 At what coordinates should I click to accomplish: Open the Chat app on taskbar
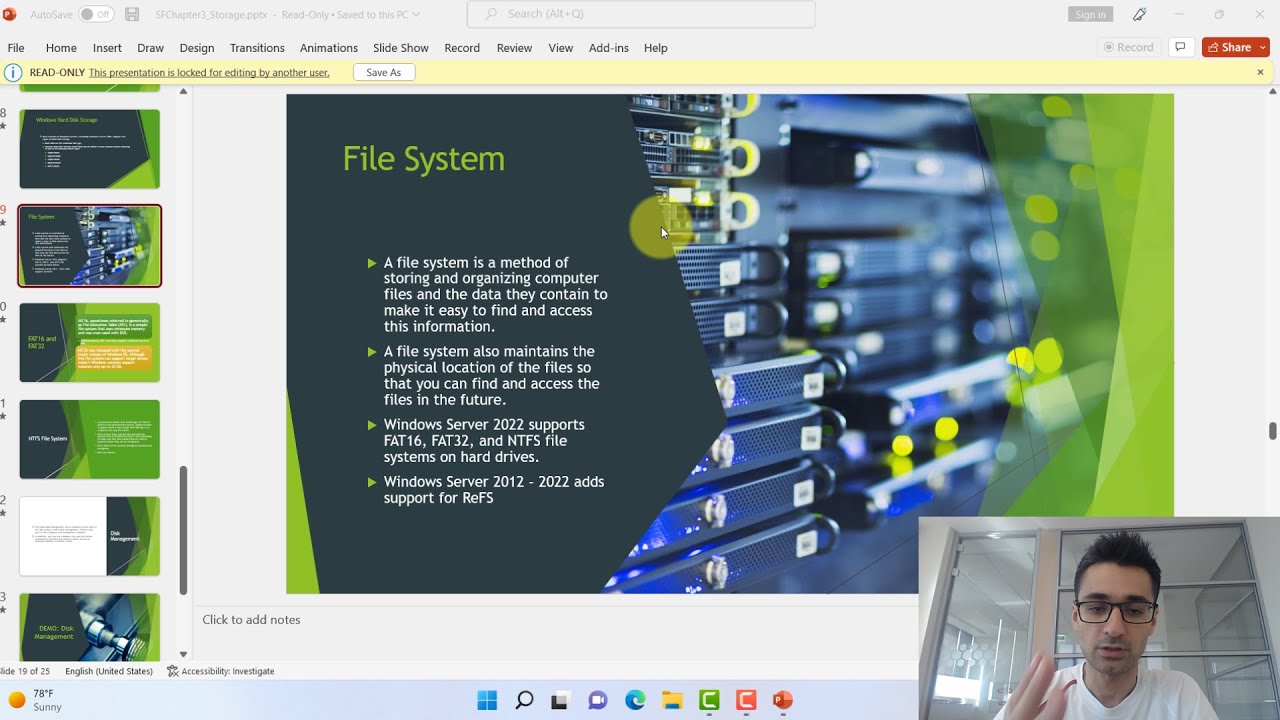pos(598,700)
